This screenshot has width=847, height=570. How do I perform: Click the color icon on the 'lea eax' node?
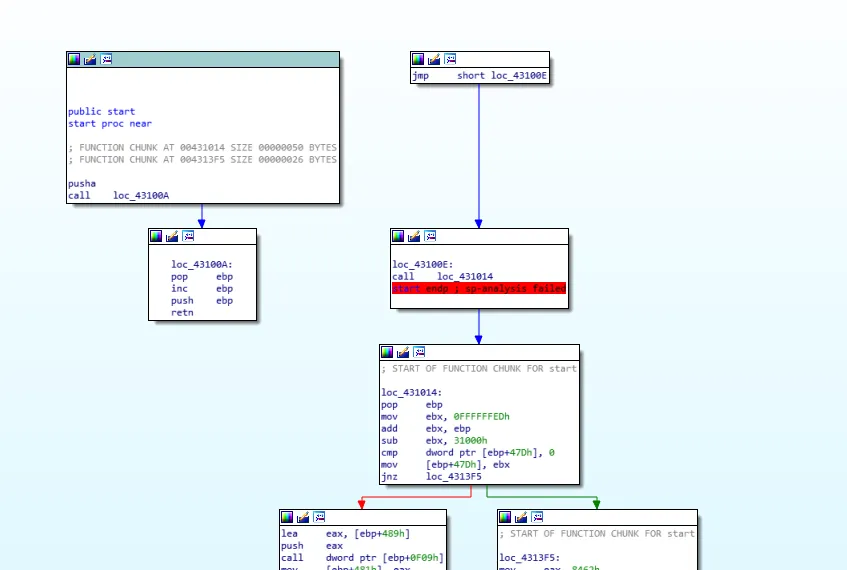(x=287, y=517)
